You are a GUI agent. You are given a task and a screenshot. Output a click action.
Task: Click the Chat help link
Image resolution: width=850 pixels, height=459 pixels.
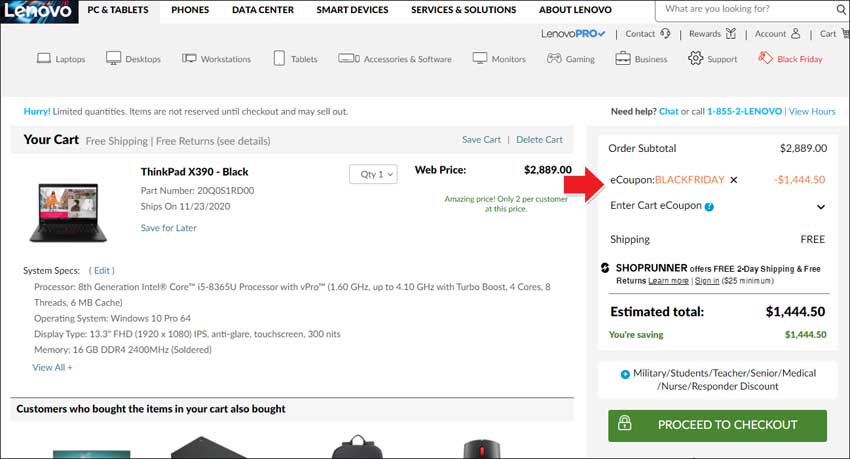coord(668,111)
